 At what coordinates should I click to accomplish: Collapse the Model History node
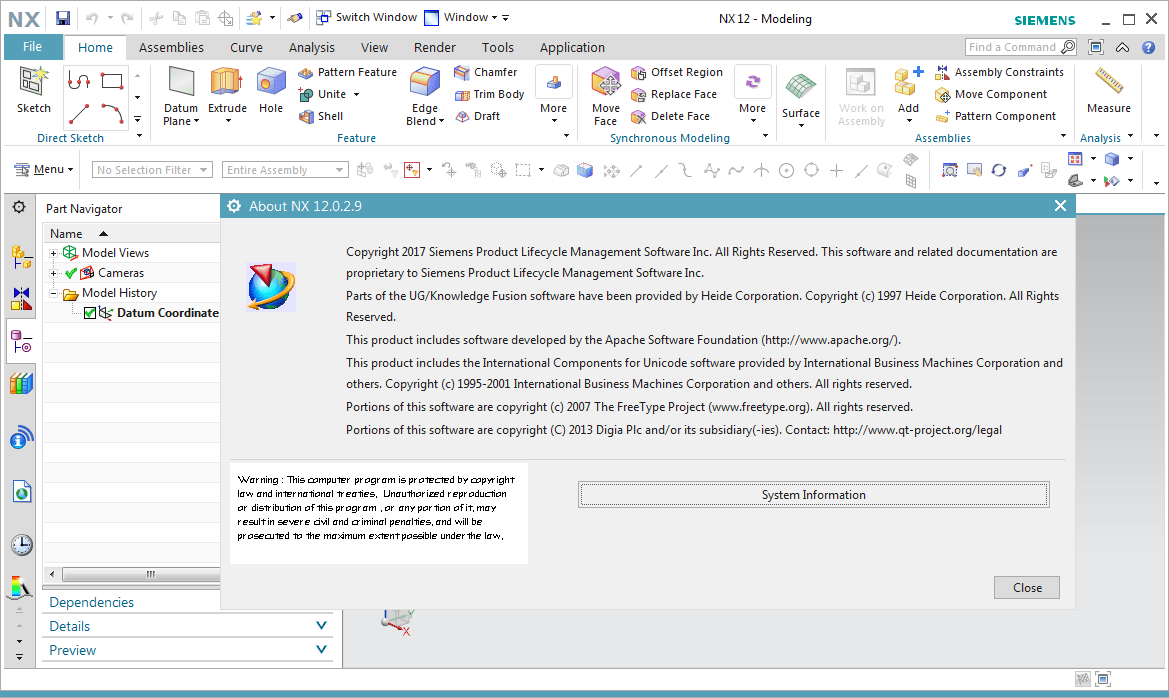(54, 294)
